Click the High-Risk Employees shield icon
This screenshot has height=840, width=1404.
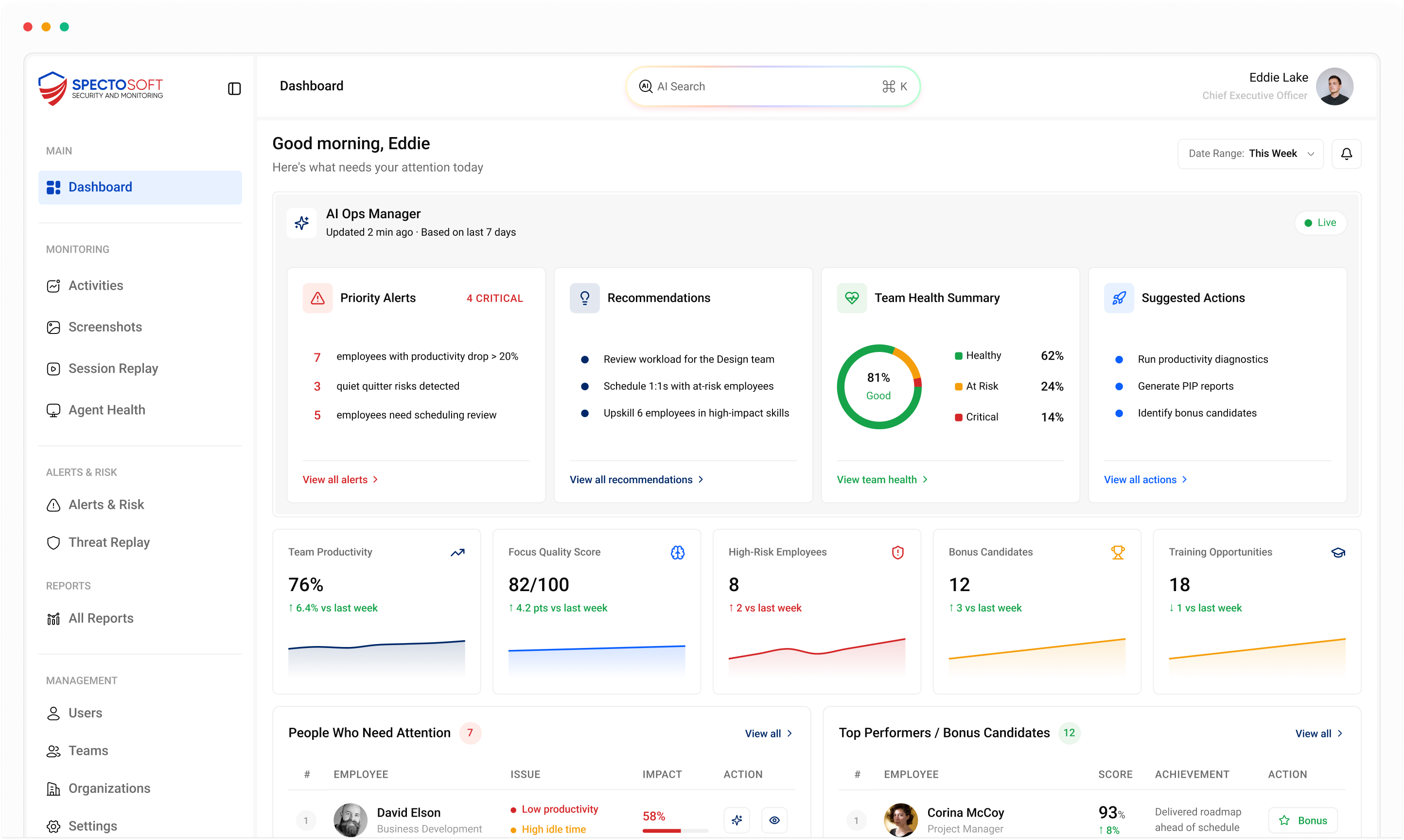[897, 552]
